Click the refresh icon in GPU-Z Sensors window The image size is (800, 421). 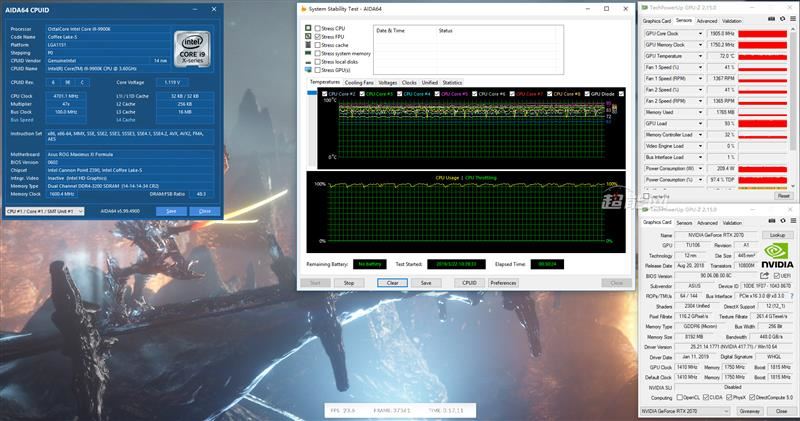(x=783, y=19)
